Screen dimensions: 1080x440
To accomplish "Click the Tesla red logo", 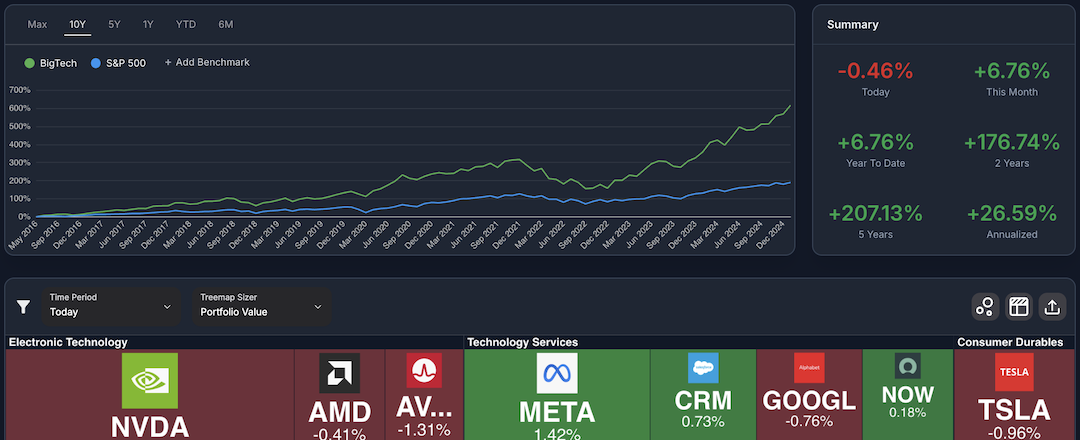I will tap(1014, 372).
